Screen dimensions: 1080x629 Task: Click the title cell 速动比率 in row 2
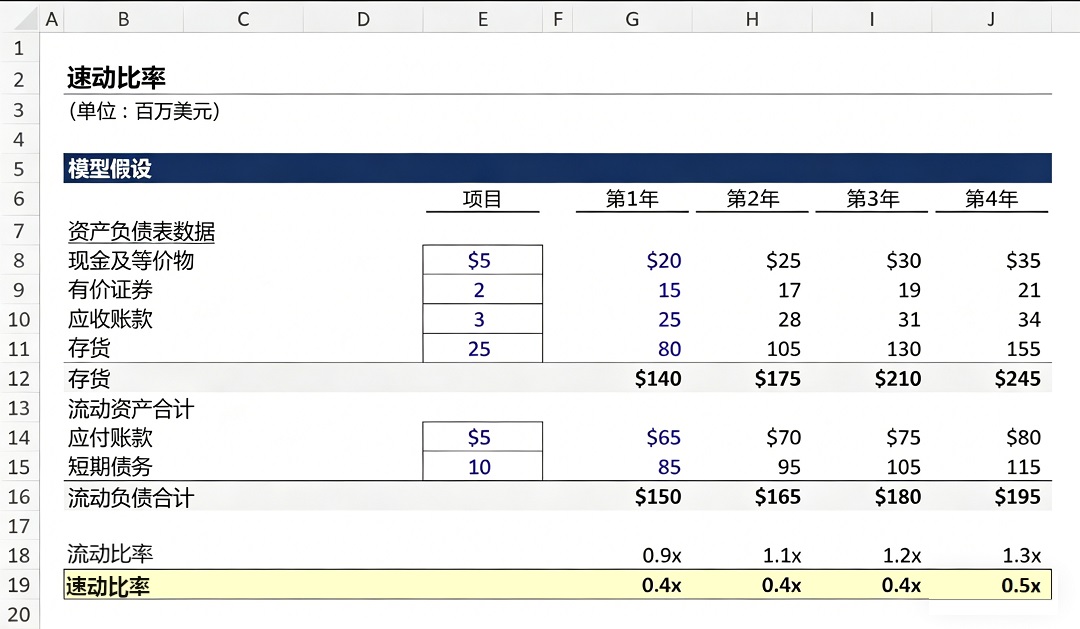pos(116,78)
